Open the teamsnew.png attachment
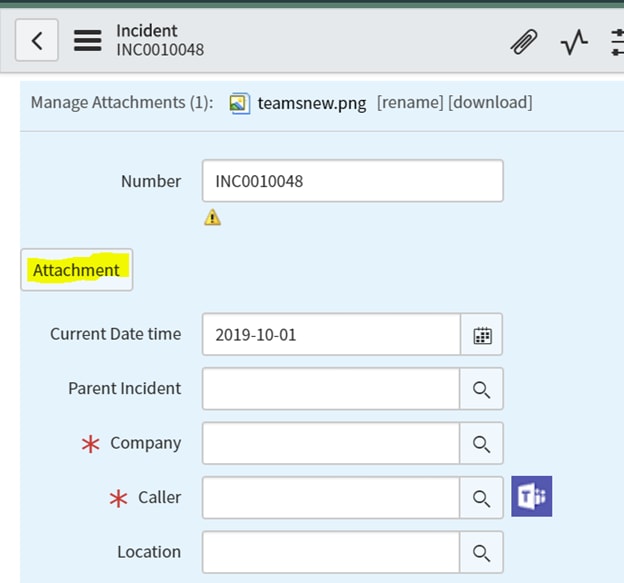This screenshot has width=624, height=583. point(312,103)
